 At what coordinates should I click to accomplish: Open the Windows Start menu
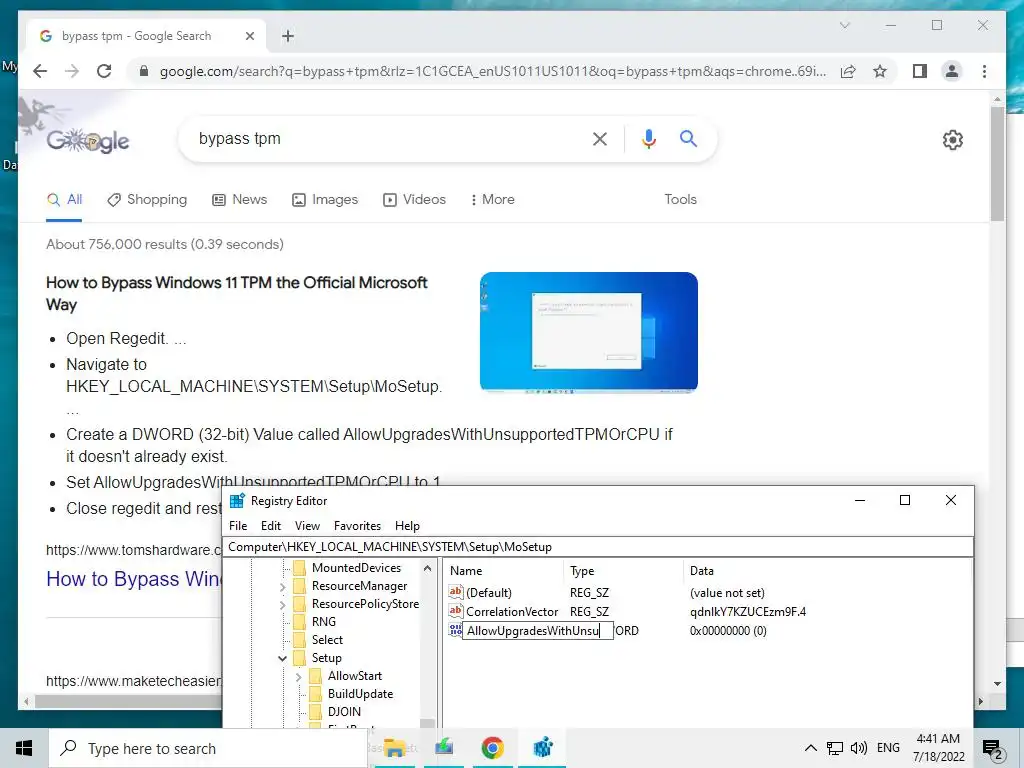pyautogui.click(x=24, y=748)
